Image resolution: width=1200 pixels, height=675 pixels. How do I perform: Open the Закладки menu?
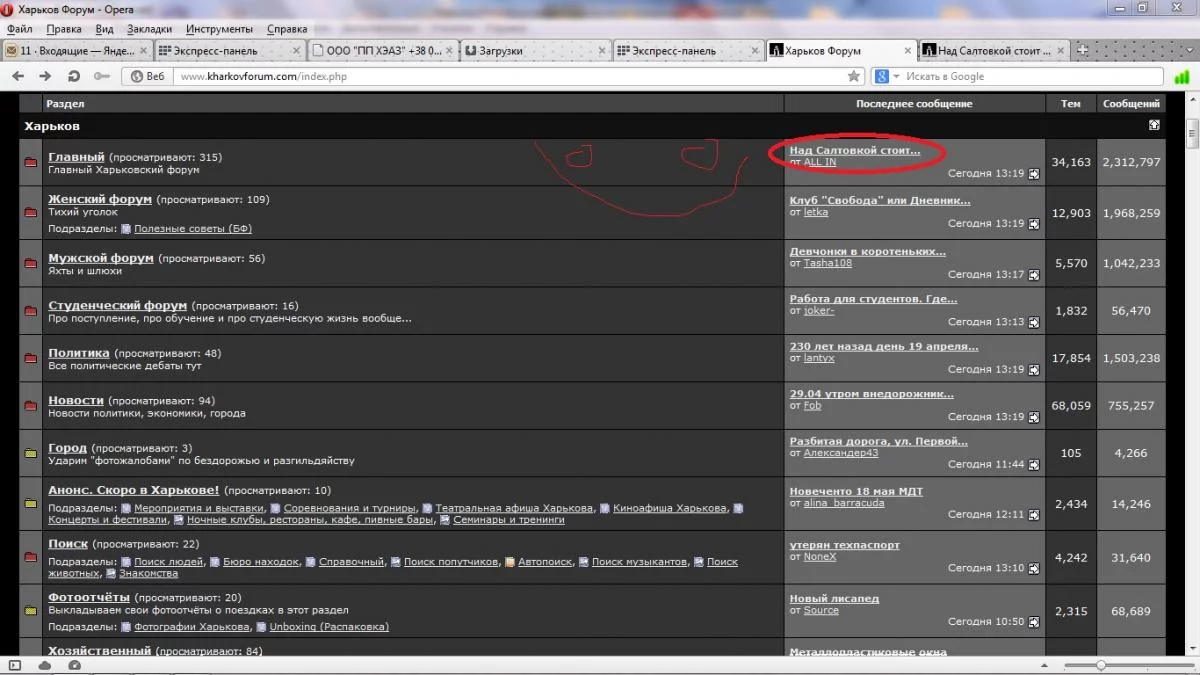click(x=150, y=29)
